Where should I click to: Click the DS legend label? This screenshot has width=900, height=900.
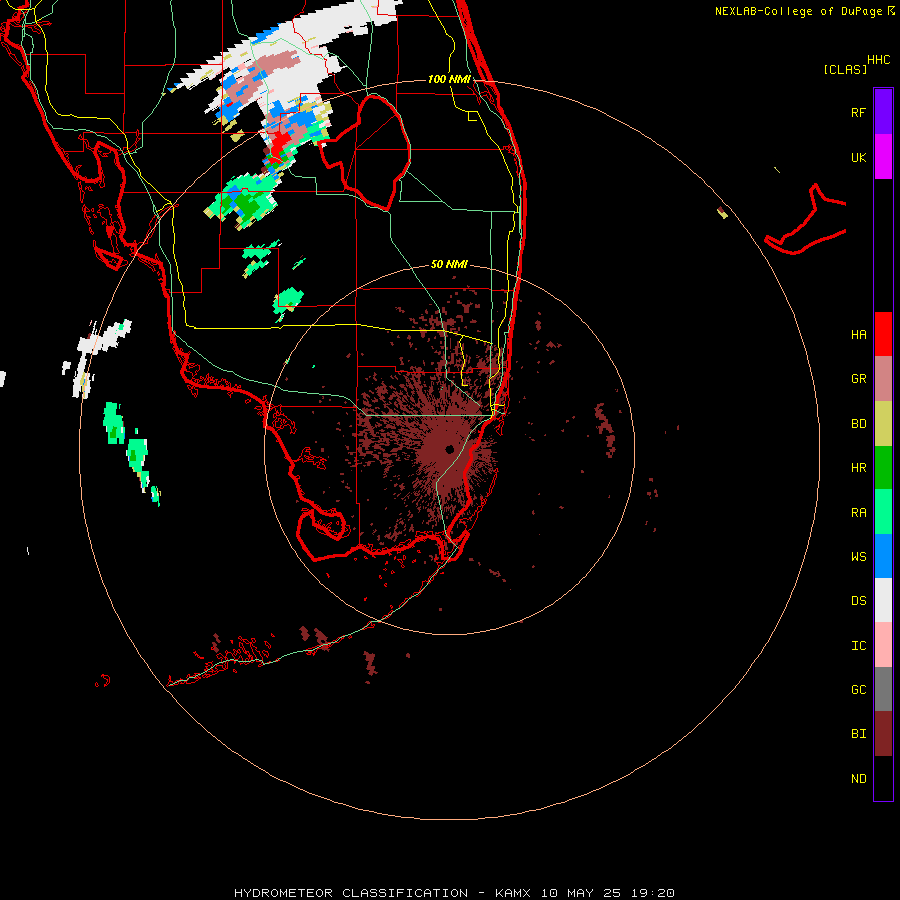point(858,601)
